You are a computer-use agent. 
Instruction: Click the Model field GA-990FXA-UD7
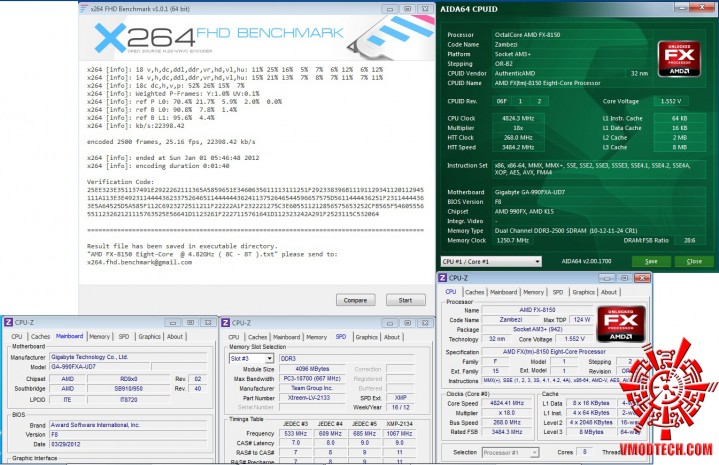point(100,367)
